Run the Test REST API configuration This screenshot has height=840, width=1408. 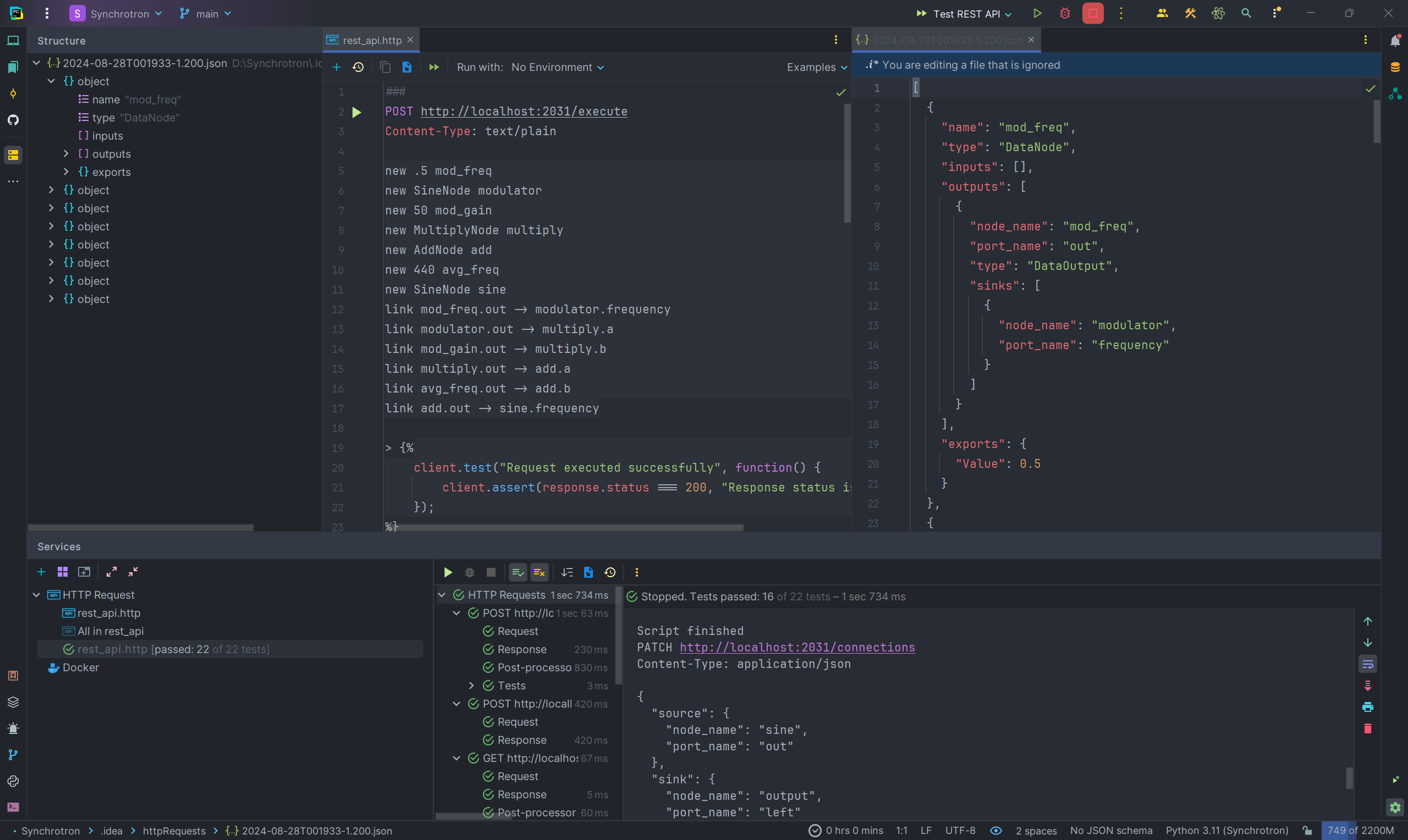click(1037, 14)
